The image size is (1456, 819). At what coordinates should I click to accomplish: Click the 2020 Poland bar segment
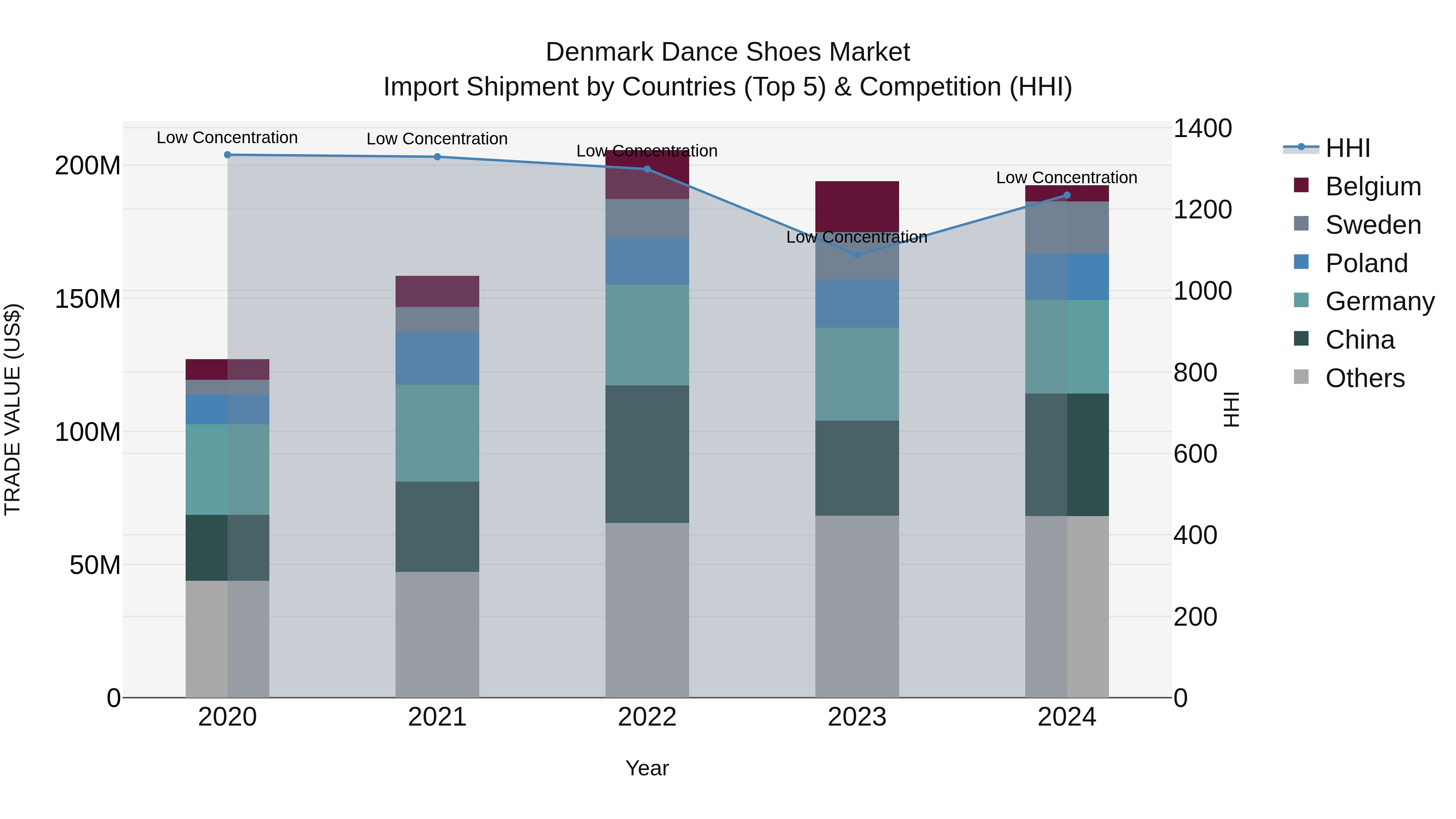coord(227,410)
